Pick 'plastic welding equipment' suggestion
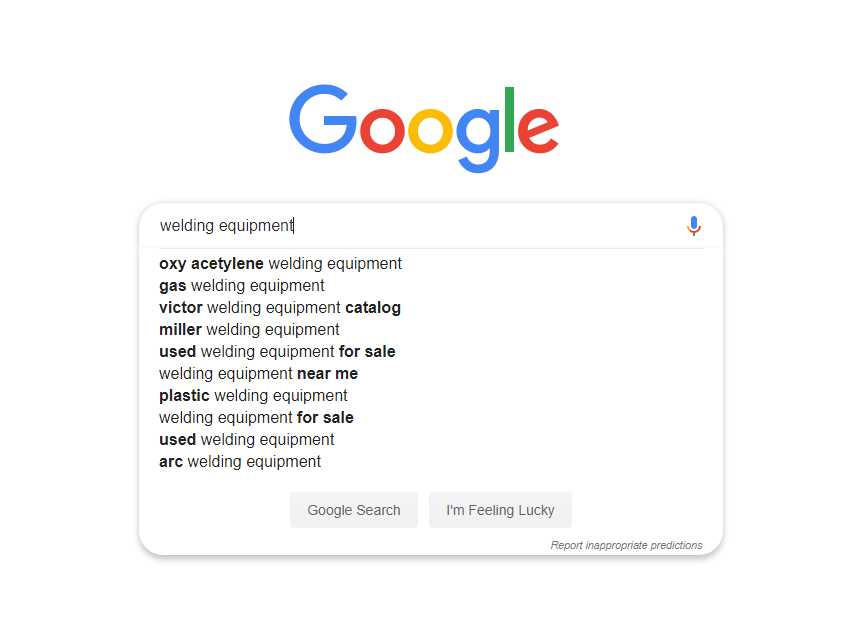This screenshot has height=619, width=856. (253, 396)
